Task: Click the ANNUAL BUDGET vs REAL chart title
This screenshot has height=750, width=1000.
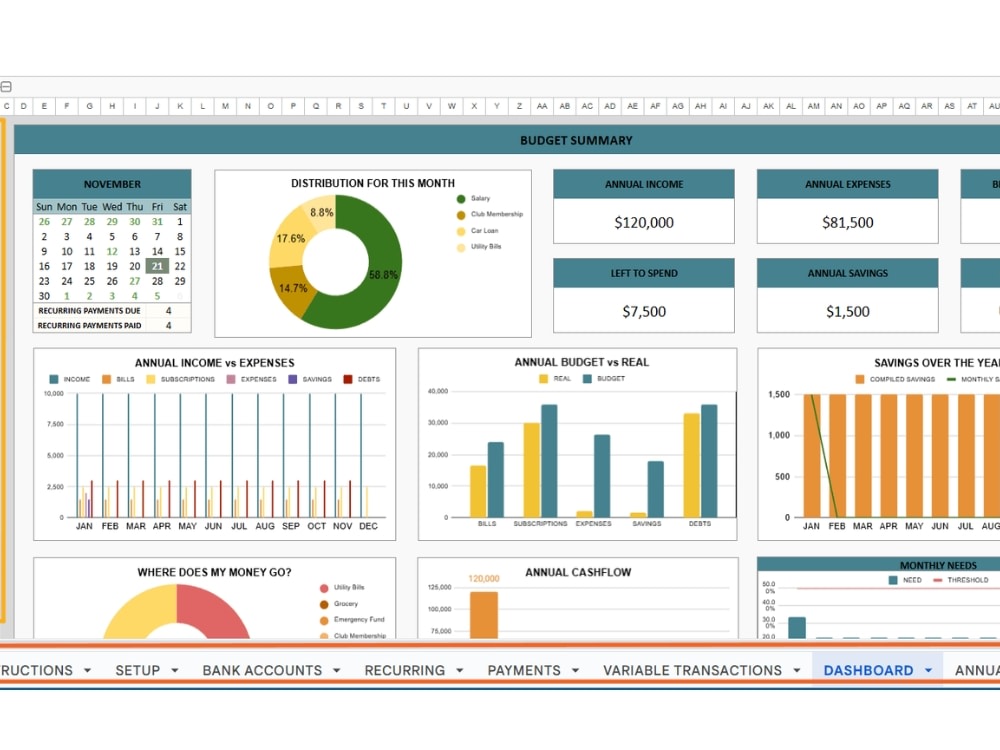Action: click(582, 362)
